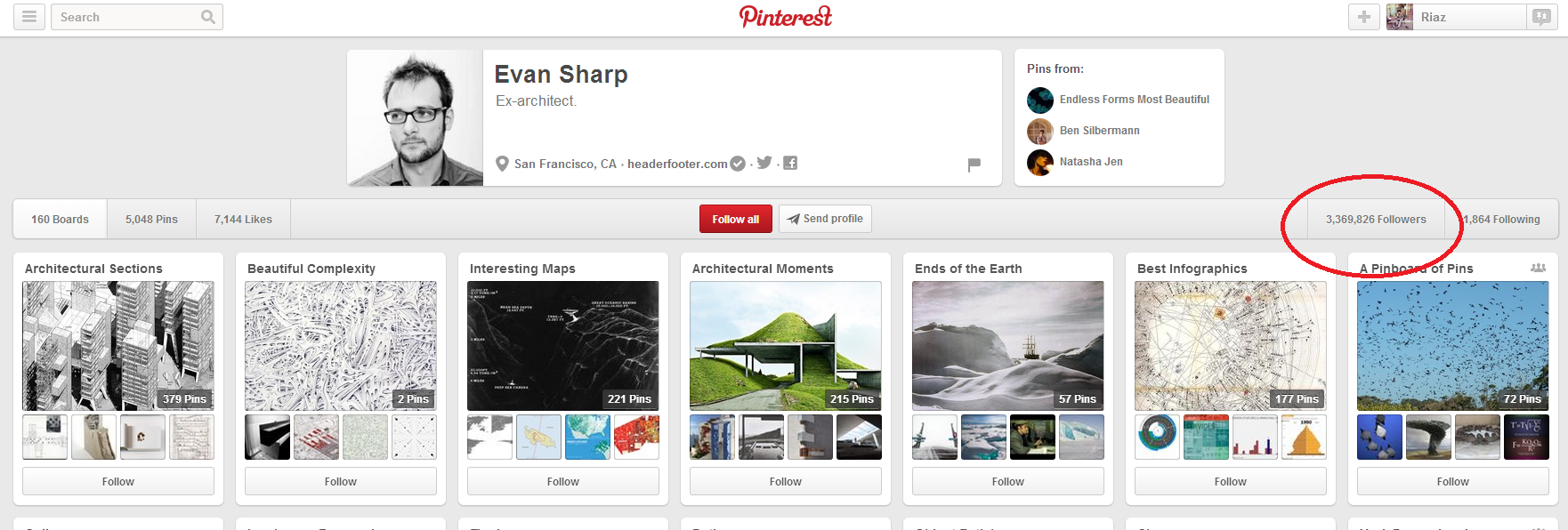This screenshot has height=530, width=1568.
Task: Visit the headerfooter.com website link
Action: tap(677, 164)
